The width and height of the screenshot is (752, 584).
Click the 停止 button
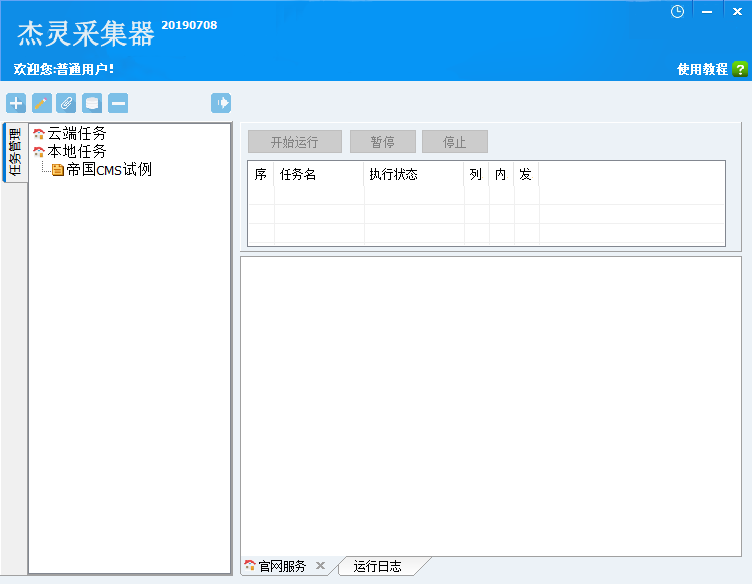coord(455,141)
